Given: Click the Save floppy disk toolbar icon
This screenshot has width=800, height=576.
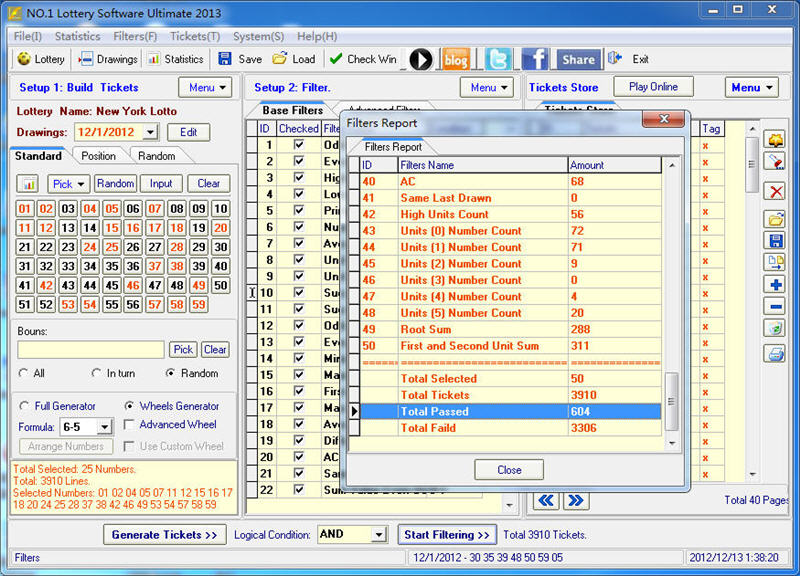Looking at the screenshot, I should (x=225, y=59).
